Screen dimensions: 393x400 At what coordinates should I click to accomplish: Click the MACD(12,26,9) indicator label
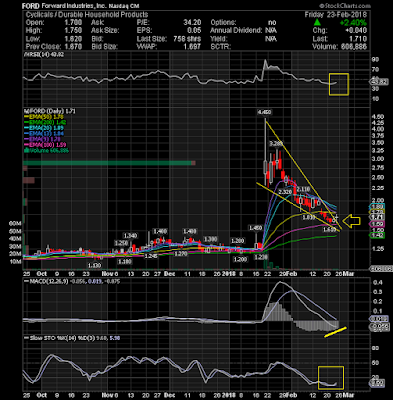click(49, 281)
